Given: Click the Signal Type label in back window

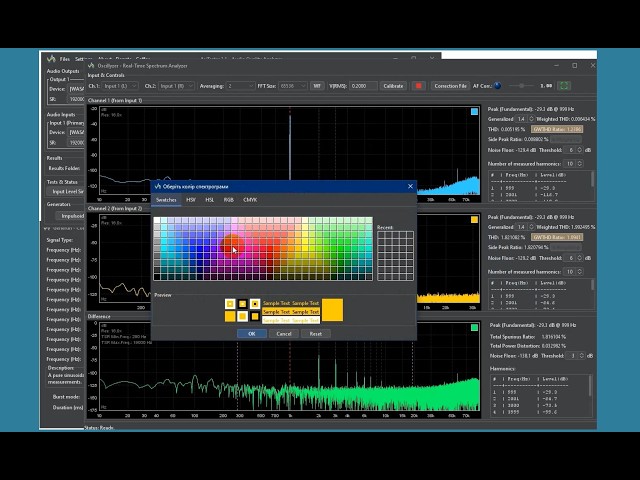Looking at the screenshot, I should tap(60, 240).
